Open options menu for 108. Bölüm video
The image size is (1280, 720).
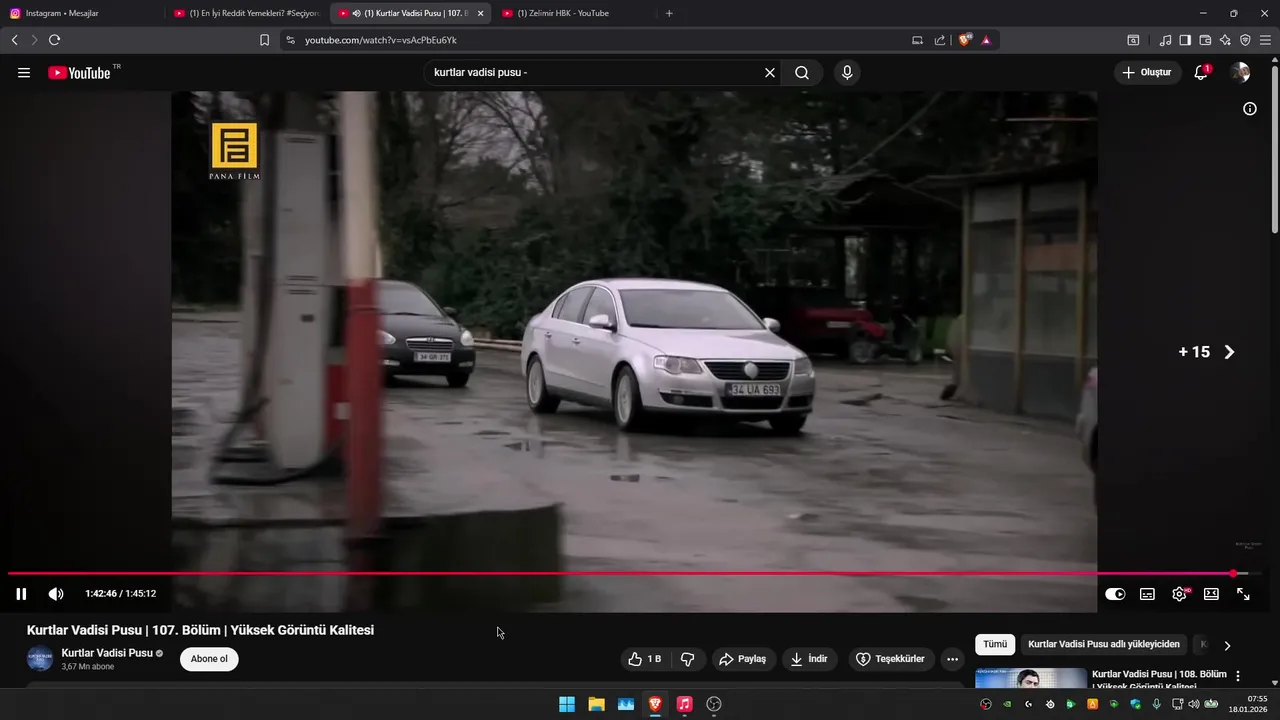pos(1238,676)
